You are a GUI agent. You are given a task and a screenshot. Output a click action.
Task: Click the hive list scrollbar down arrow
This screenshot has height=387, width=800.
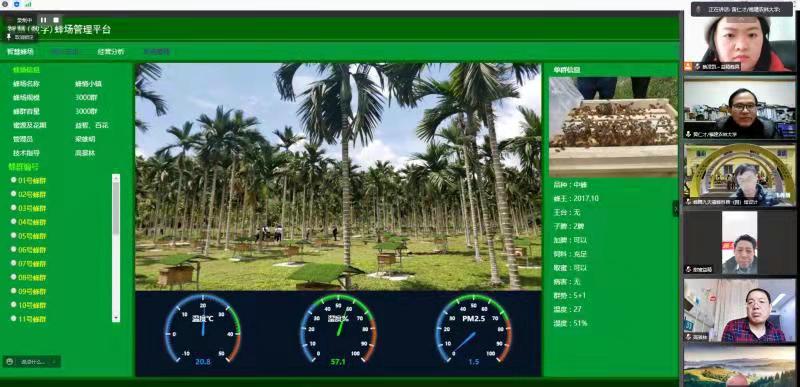pyautogui.click(x=116, y=318)
